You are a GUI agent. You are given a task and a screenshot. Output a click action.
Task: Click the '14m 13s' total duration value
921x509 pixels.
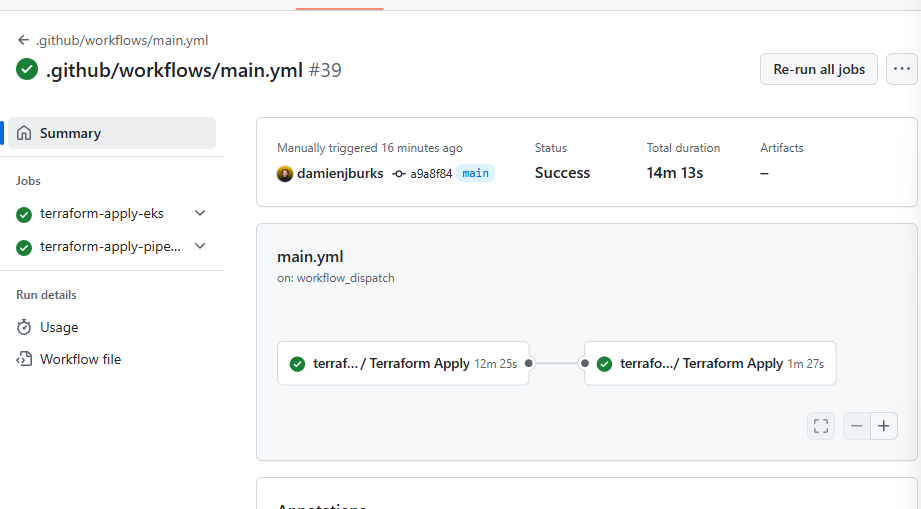tap(675, 173)
